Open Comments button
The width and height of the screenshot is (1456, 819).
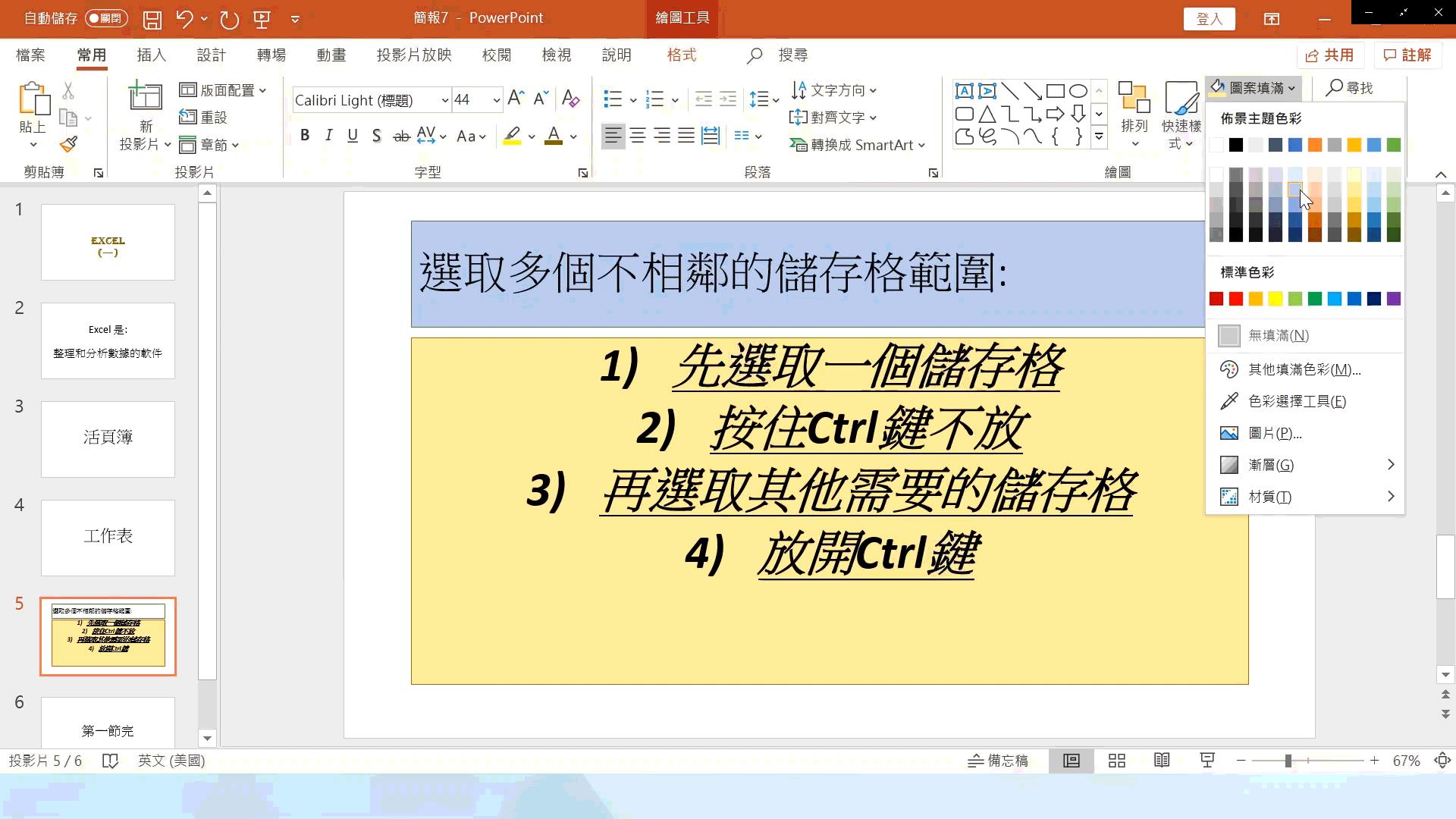click(x=1407, y=55)
